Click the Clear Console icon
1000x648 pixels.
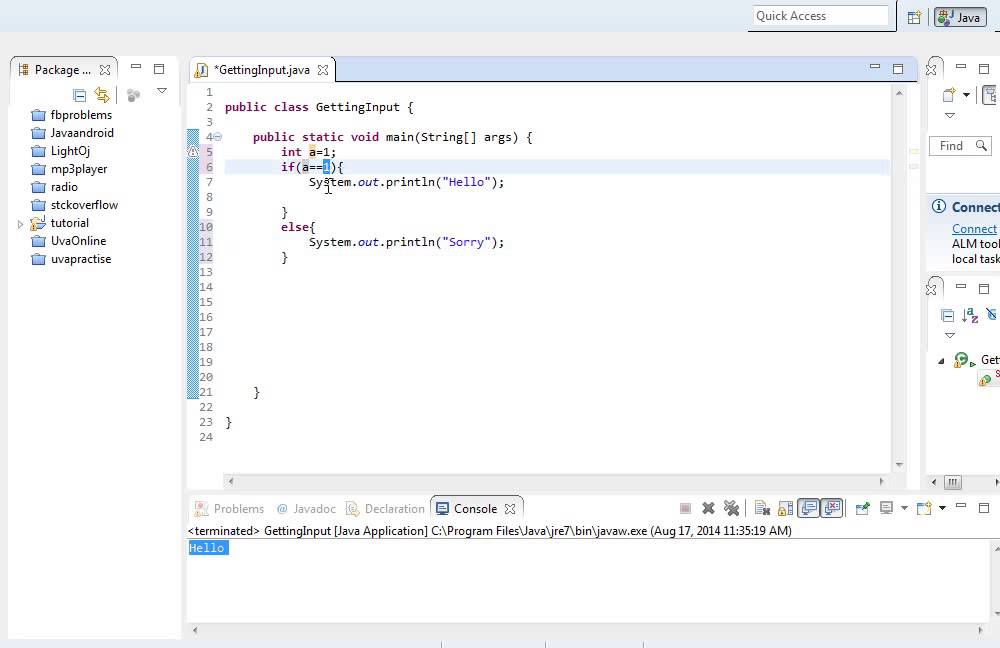coord(762,508)
